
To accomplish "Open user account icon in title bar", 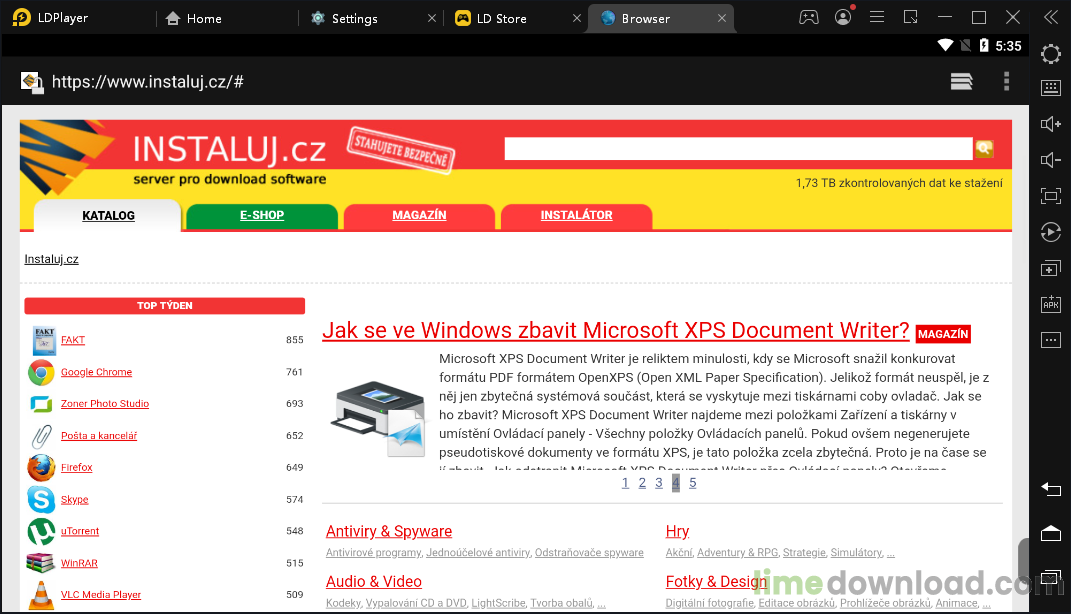I will tap(844, 17).
